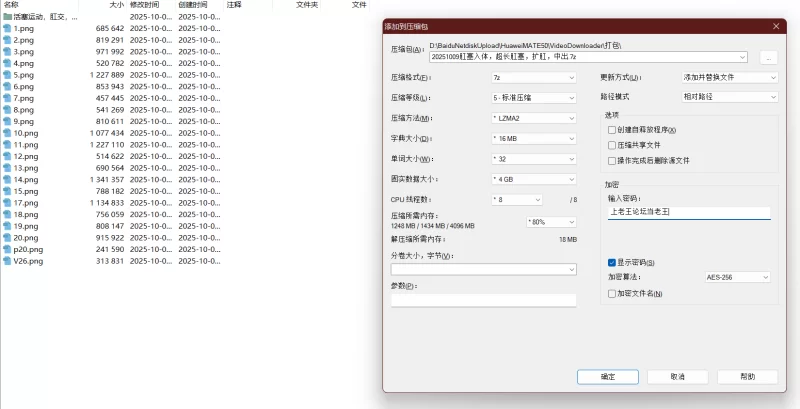Open the 加密算法 AES-256 dropdown

(x=737, y=277)
